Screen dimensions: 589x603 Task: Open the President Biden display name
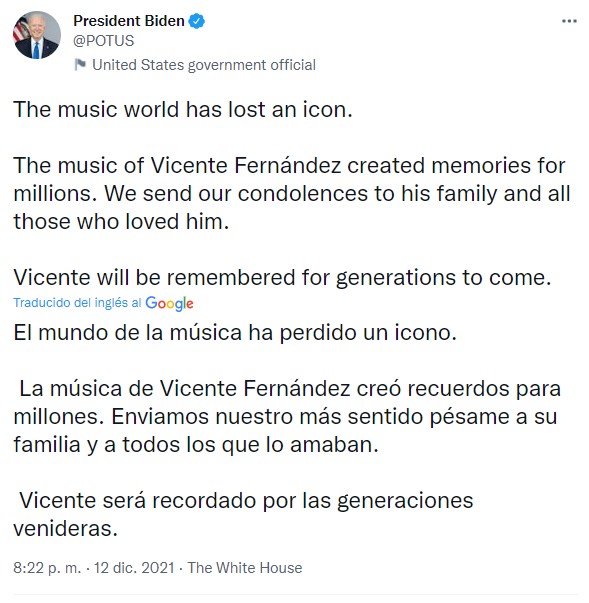[x=129, y=21]
